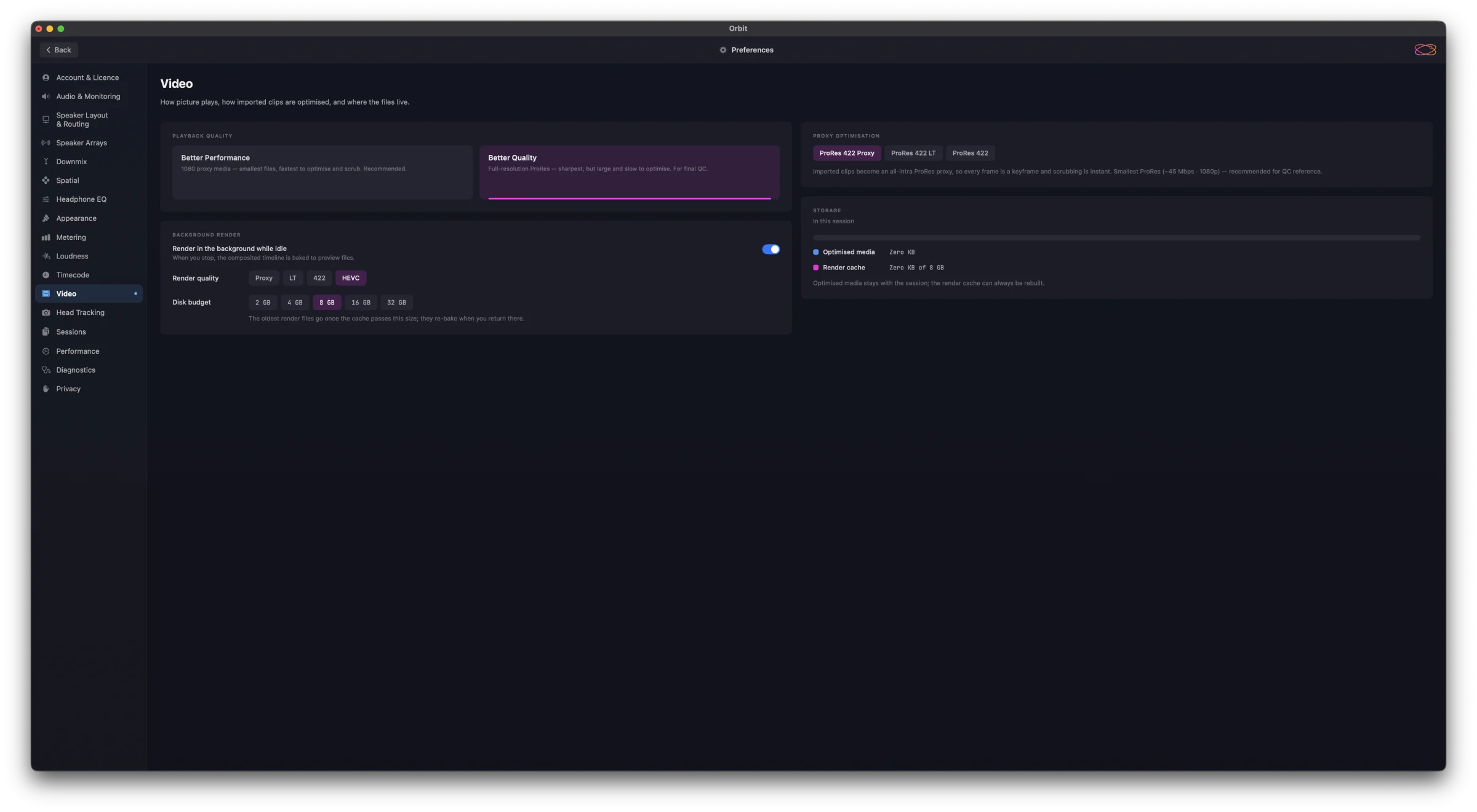Click the pink Render cache swatch
1477x812 pixels.
pyautogui.click(x=815, y=268)
